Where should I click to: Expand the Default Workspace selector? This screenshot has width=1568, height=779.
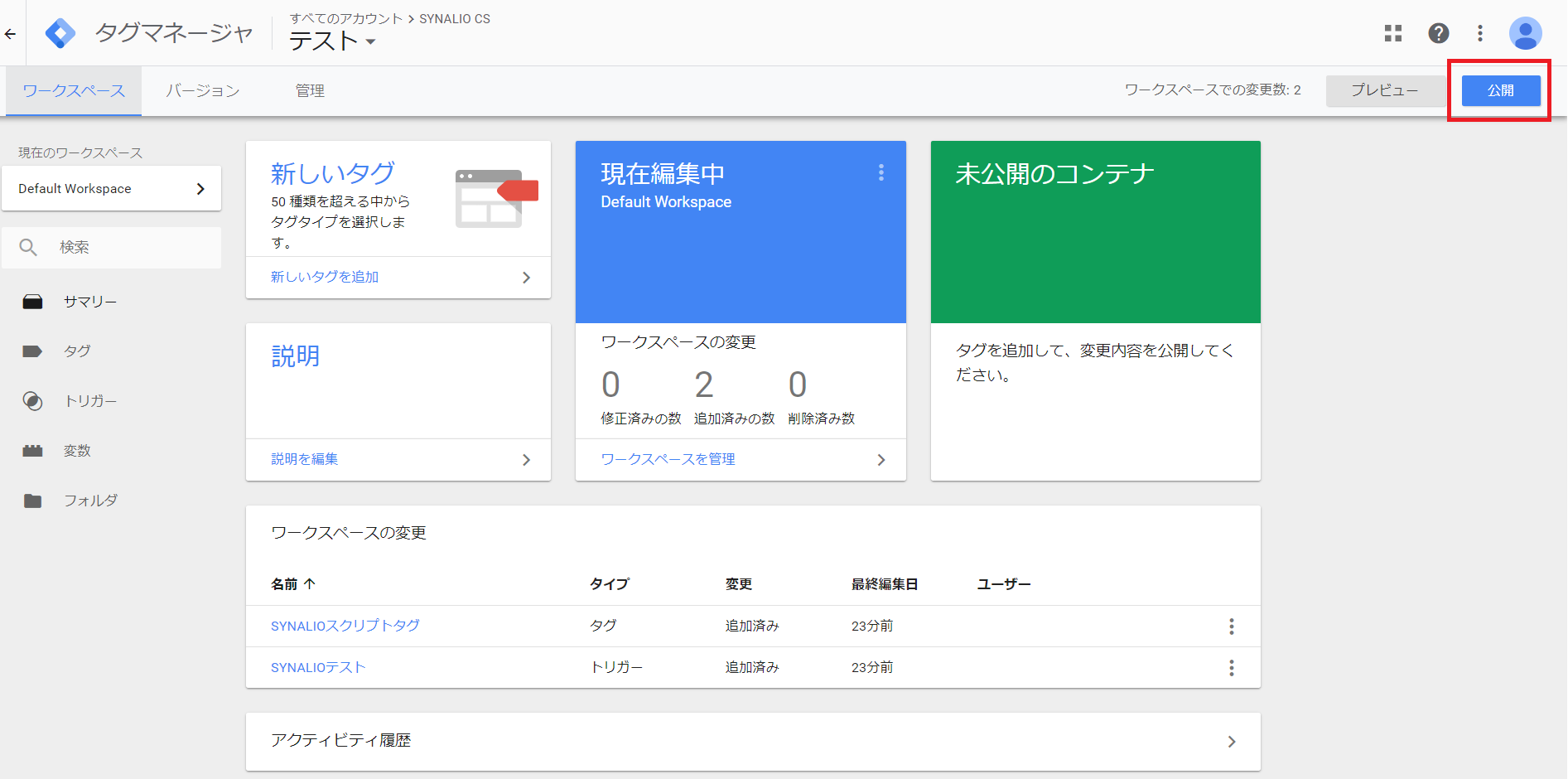(111, 188)
